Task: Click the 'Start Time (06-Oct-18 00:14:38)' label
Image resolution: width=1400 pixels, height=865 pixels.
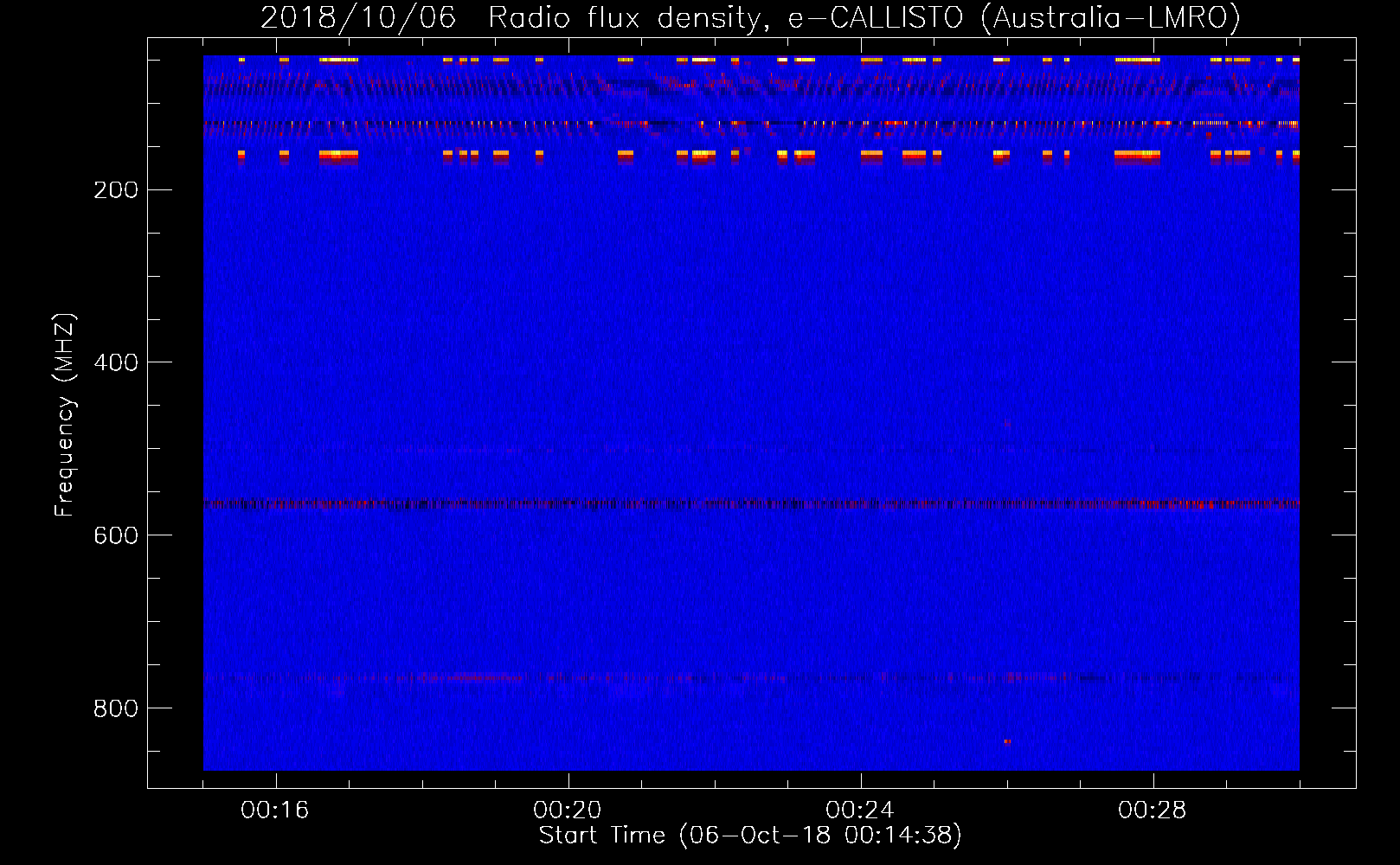Action: click(750, 836)
